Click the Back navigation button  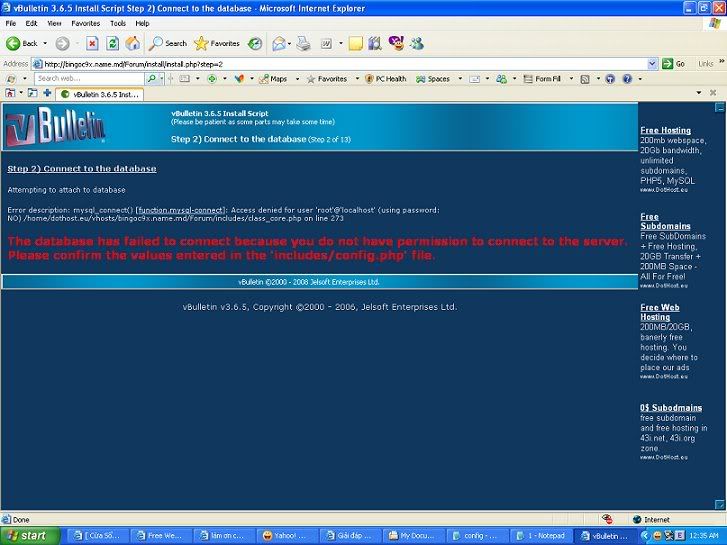[x=21, y=44]
